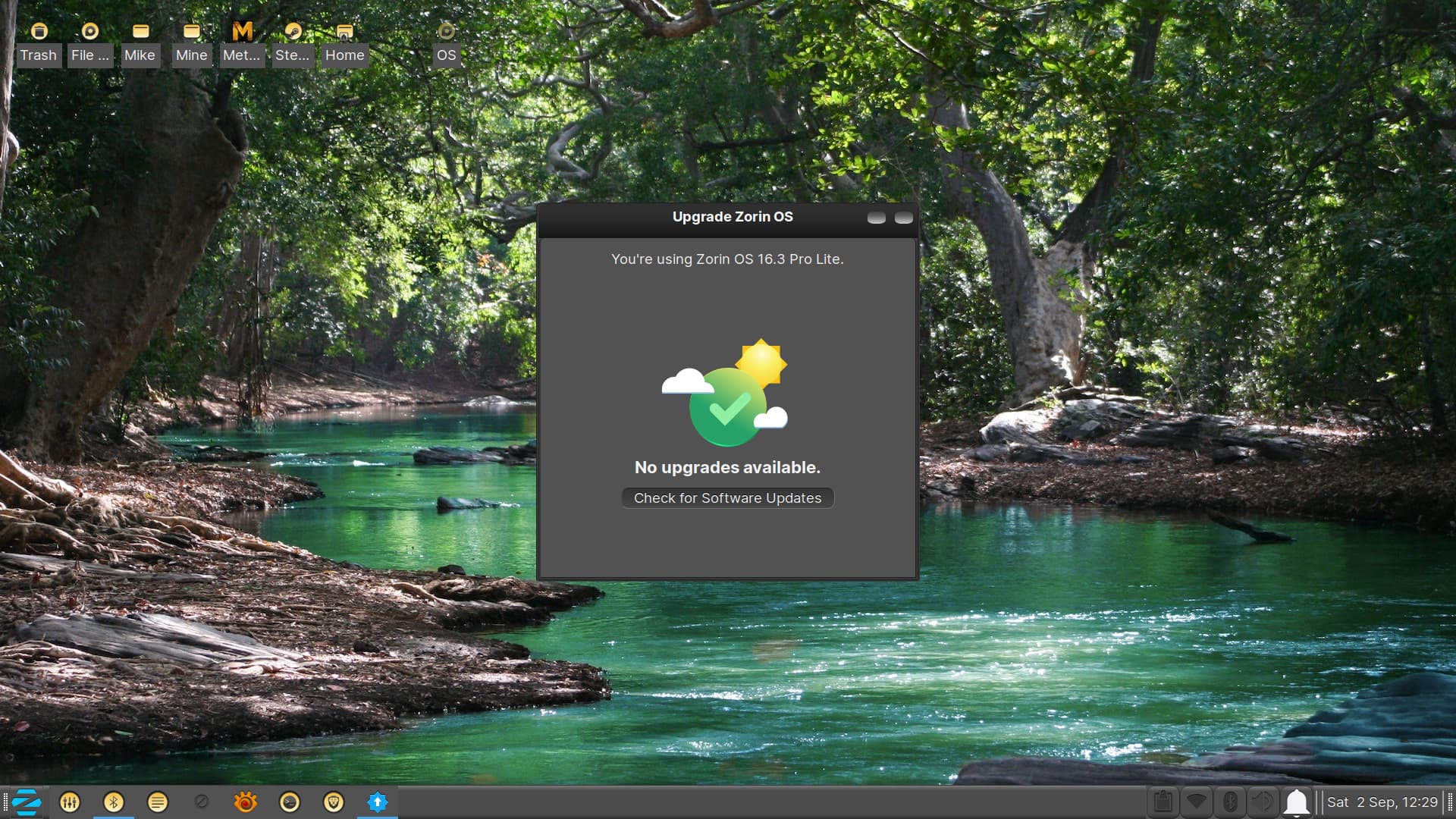The height and width of the screenshot is (819, 1456).
Task: Click the green checkmark weather illustration
Action: (726, 393)
